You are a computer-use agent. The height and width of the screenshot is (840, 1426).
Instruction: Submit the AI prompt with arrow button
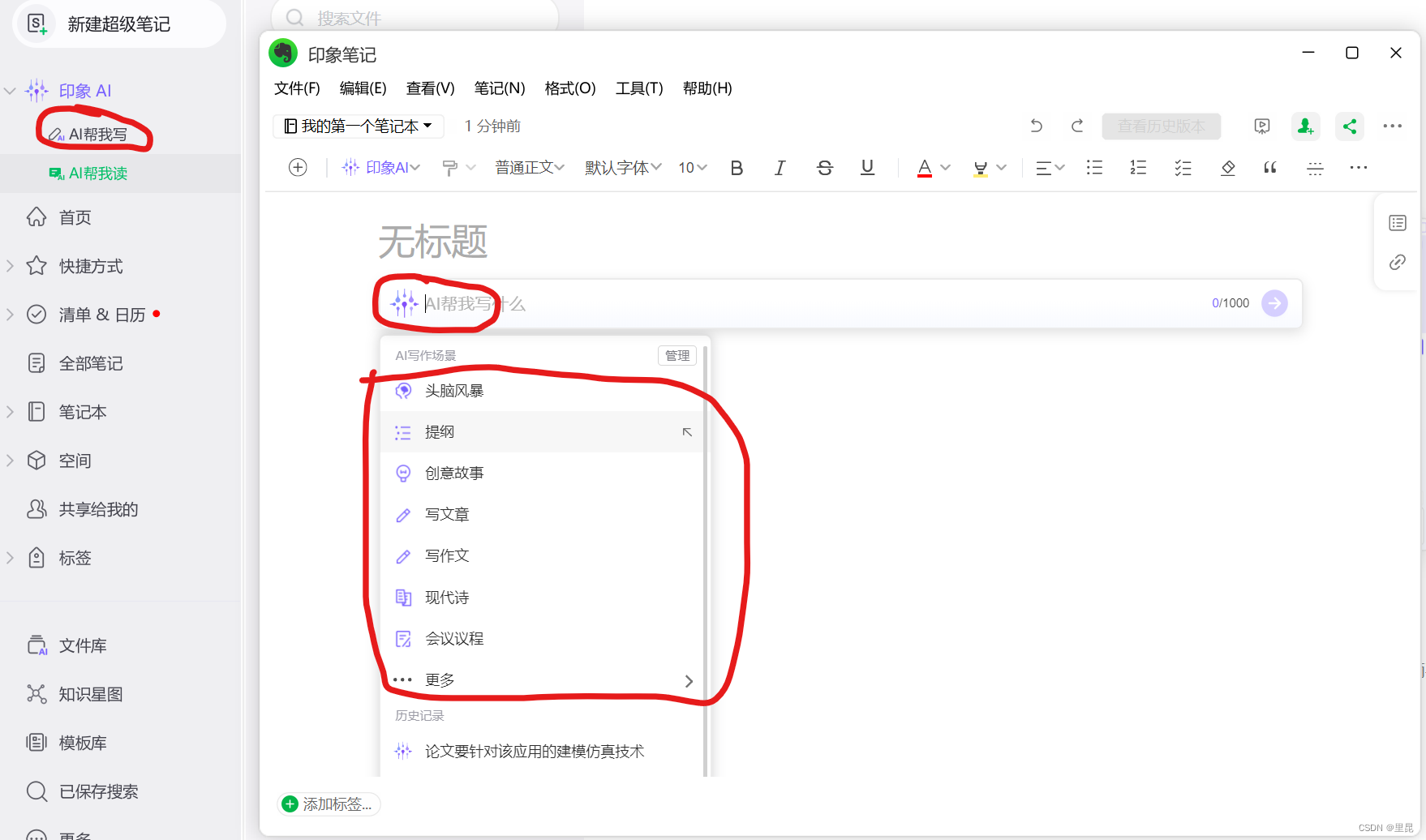[x=1274, y=303]
